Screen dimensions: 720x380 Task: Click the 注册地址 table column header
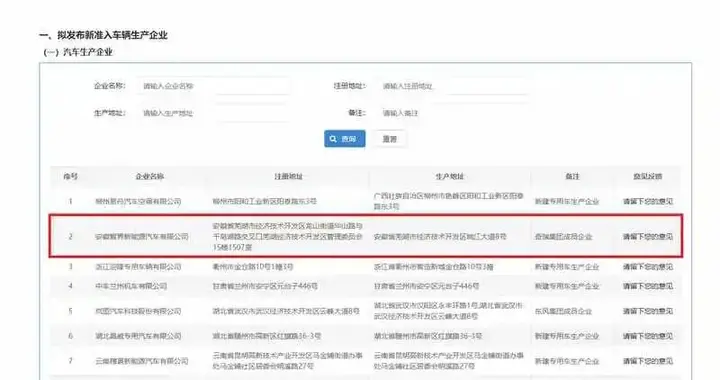click(288, 176)
